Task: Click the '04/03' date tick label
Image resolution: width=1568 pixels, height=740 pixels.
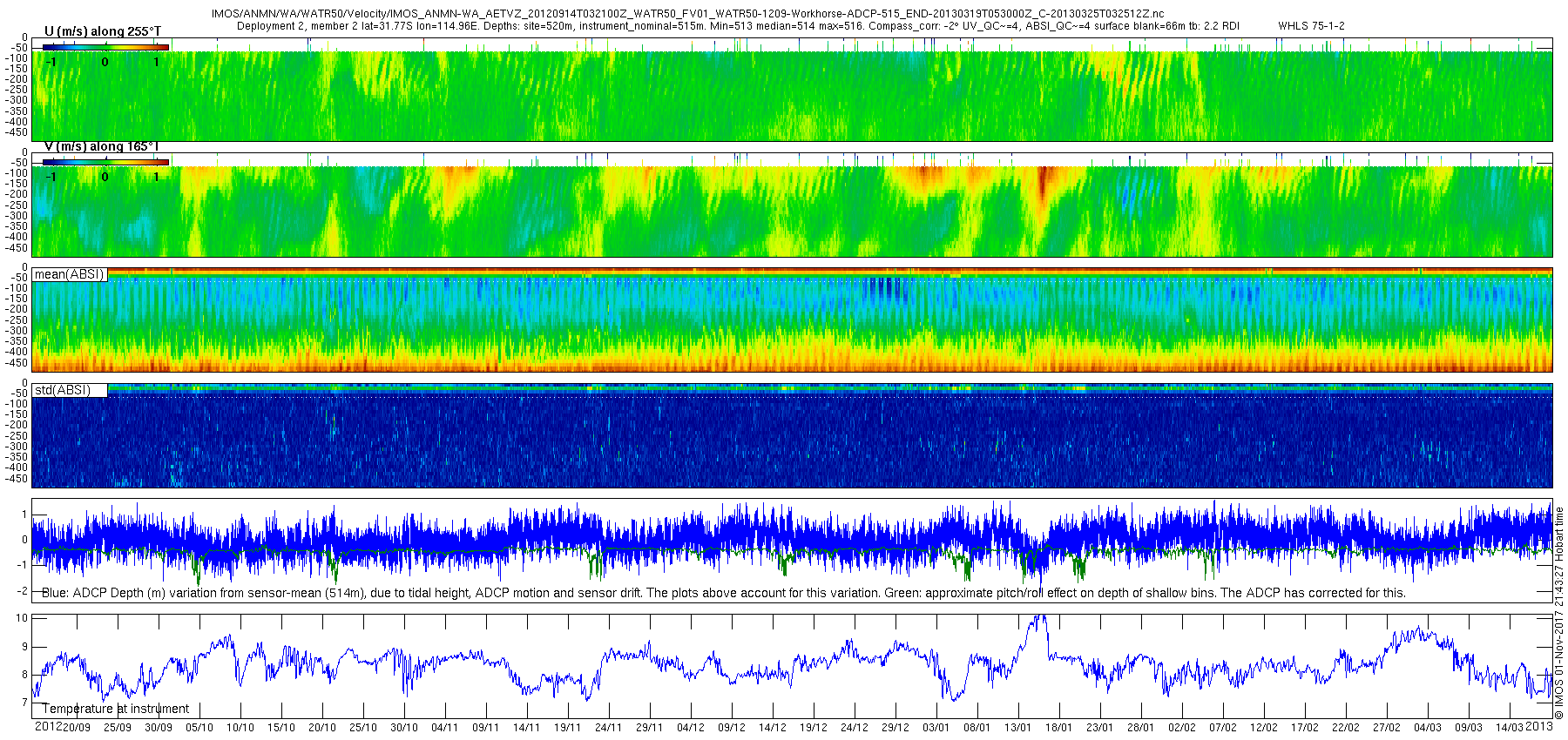Action: coord(1428,728)
